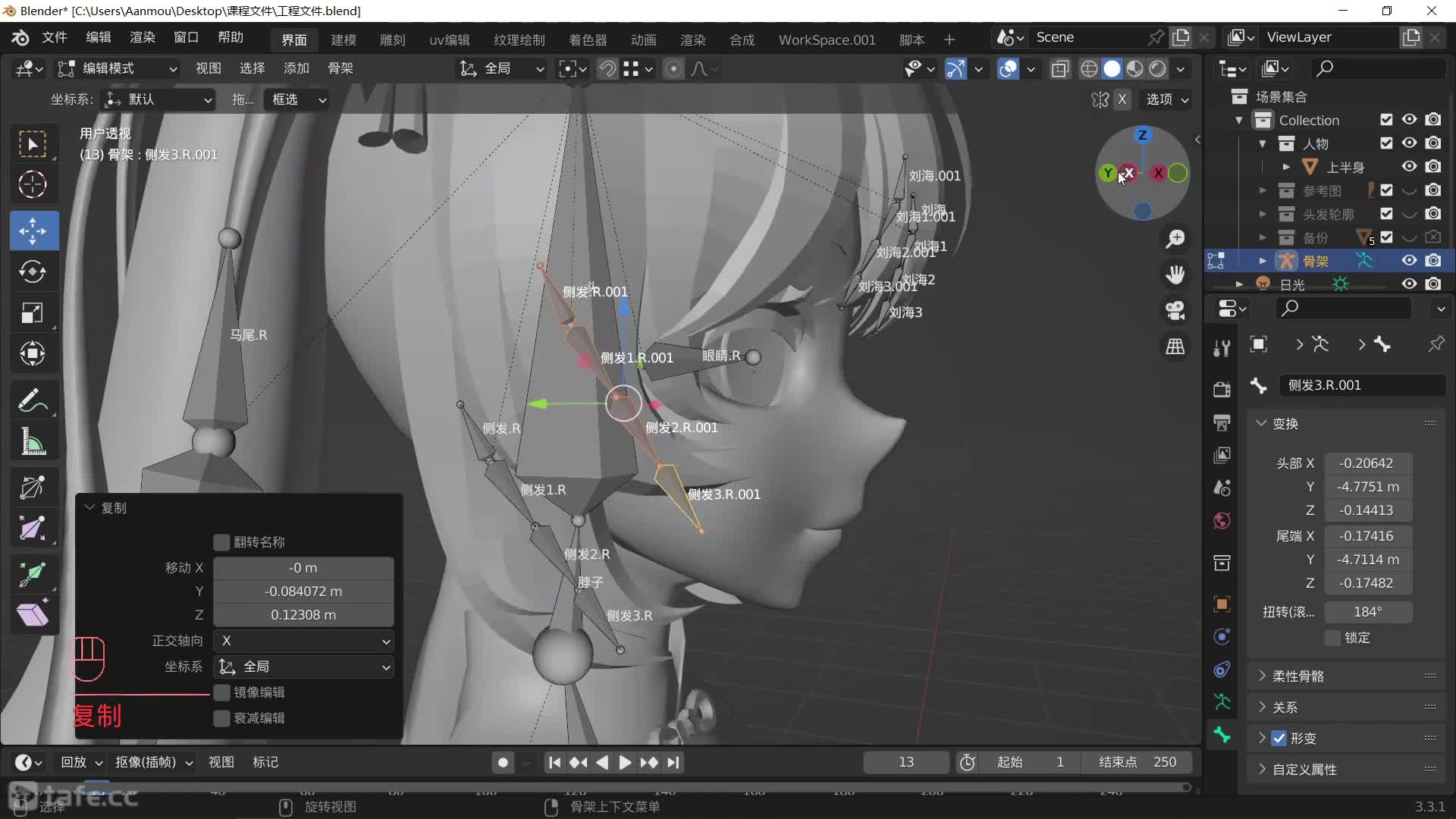This screenshot has width=1456, height=819.
Task: Select the Bone Roll tool
Action: pyautogui.click(x=33, y=487)
